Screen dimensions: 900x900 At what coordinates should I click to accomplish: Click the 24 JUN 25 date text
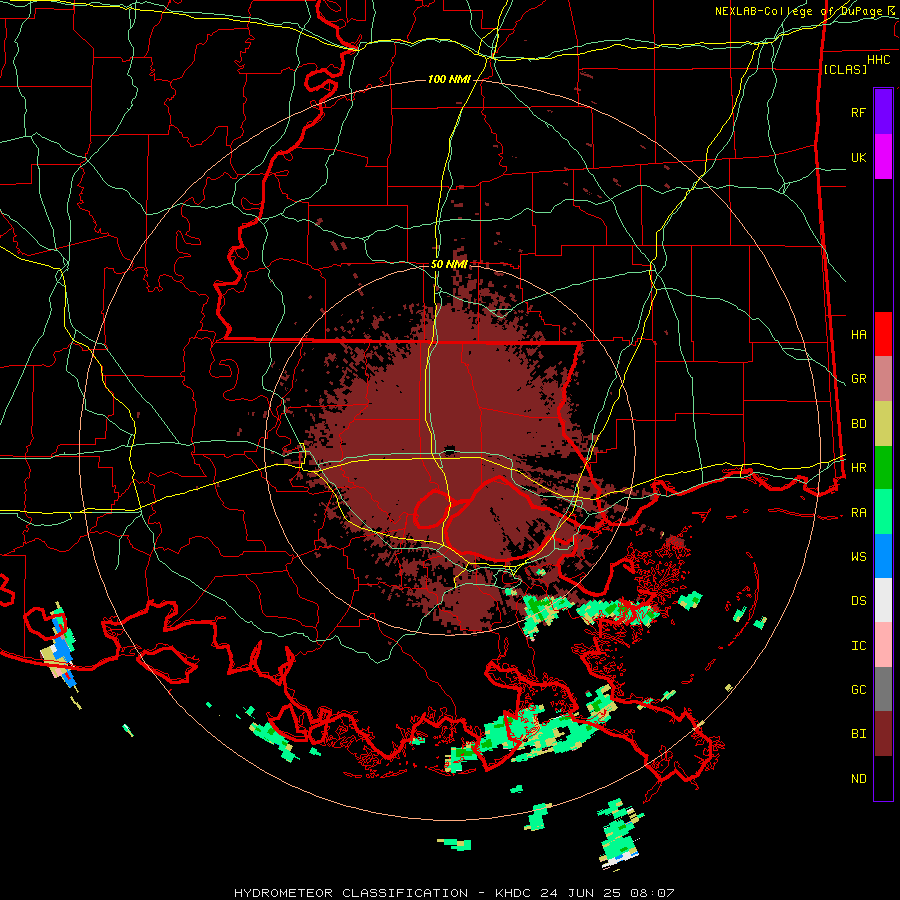tap(580, 893)
